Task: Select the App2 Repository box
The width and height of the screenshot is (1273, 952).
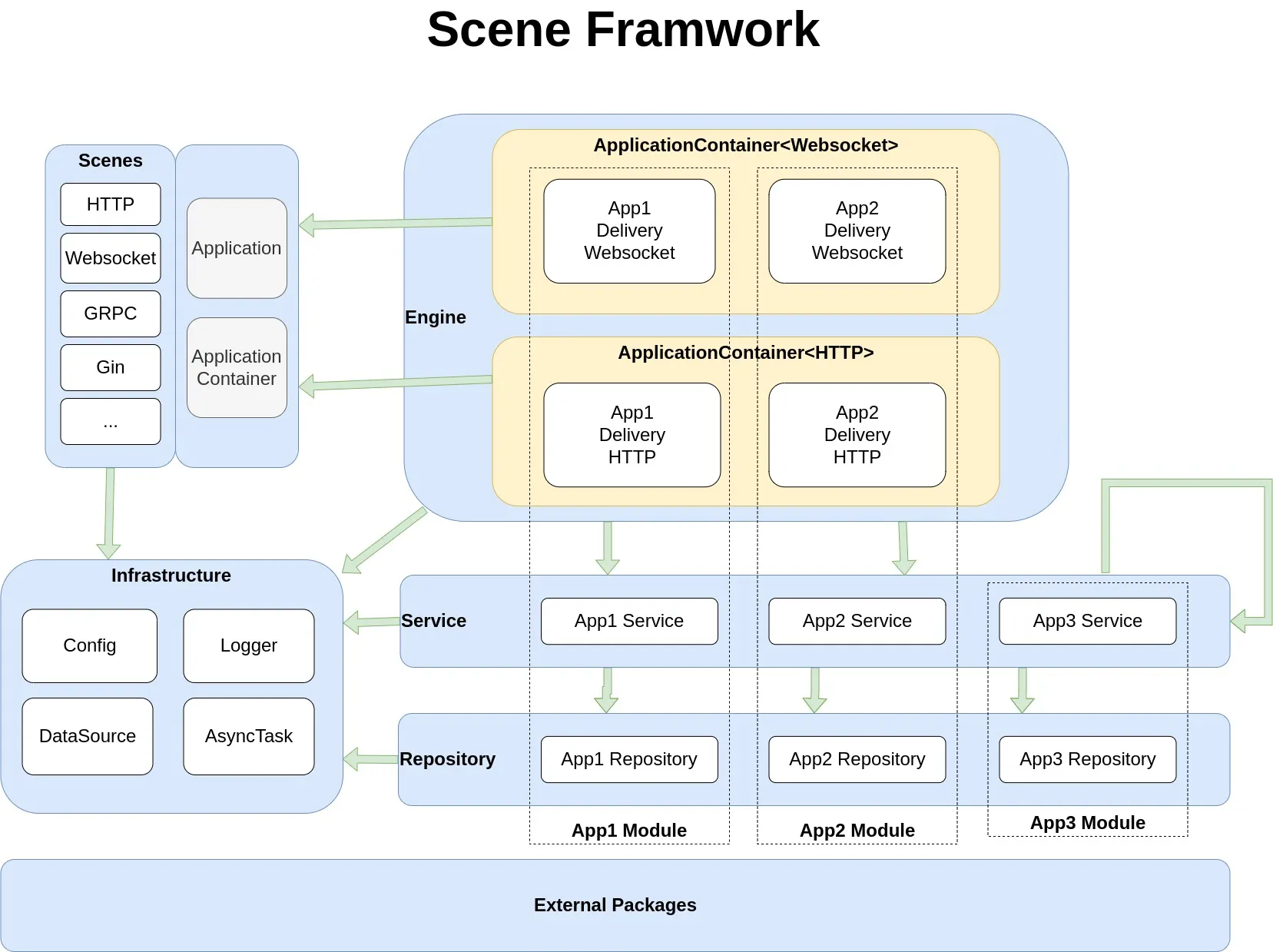Action: coord(857,759)
